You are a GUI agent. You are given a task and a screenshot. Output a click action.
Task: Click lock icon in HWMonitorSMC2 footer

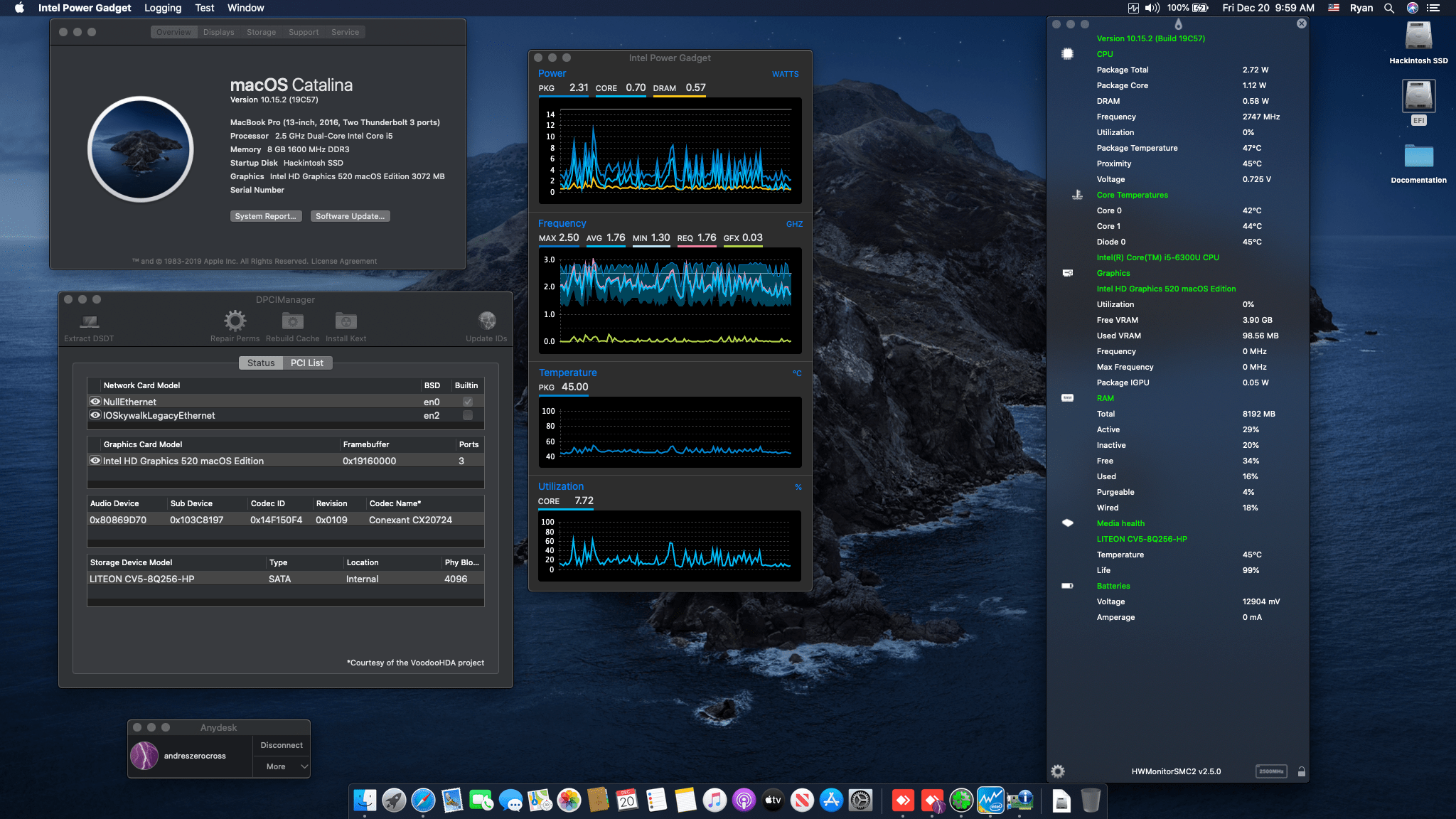pos(1302,771)
